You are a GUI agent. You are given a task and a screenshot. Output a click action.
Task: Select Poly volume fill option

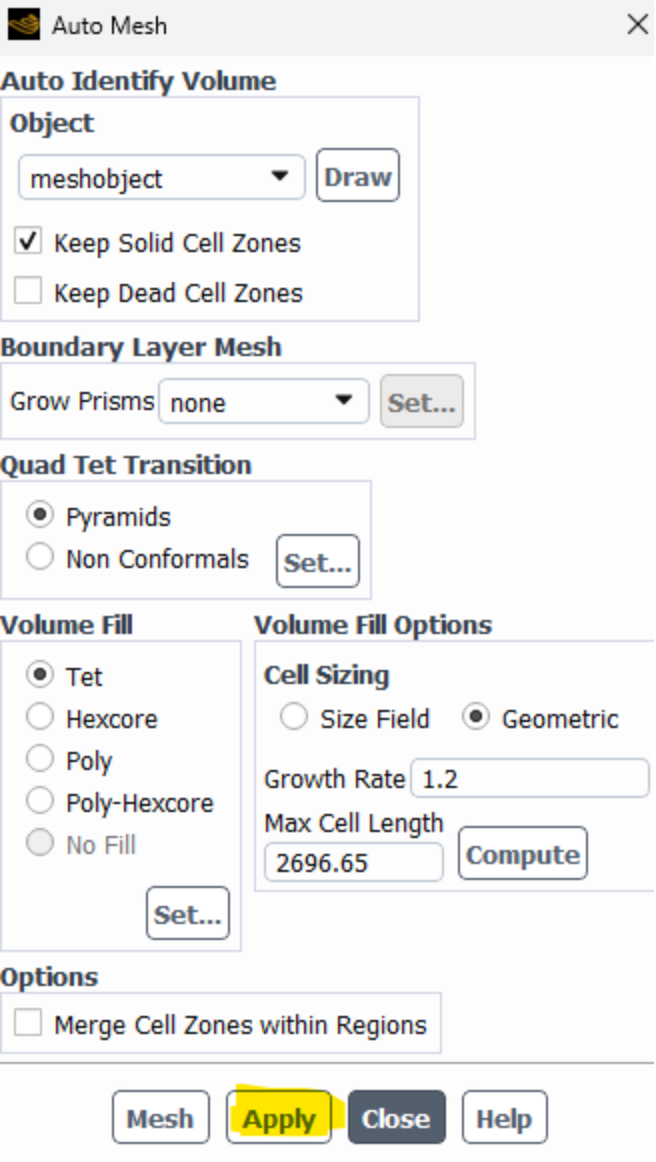tap(41, 760)
